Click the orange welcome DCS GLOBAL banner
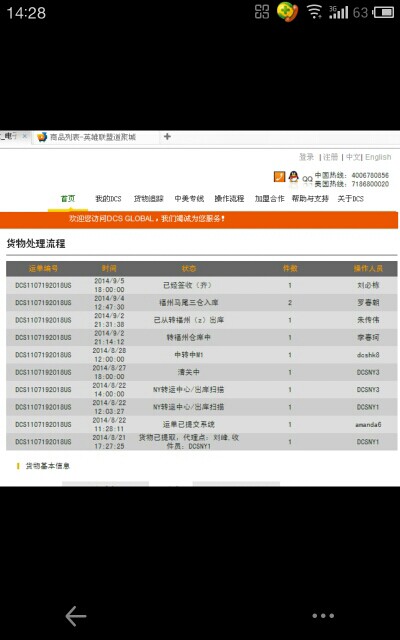The width and height of the screenshot is (400, 640). tap(199, 220)
